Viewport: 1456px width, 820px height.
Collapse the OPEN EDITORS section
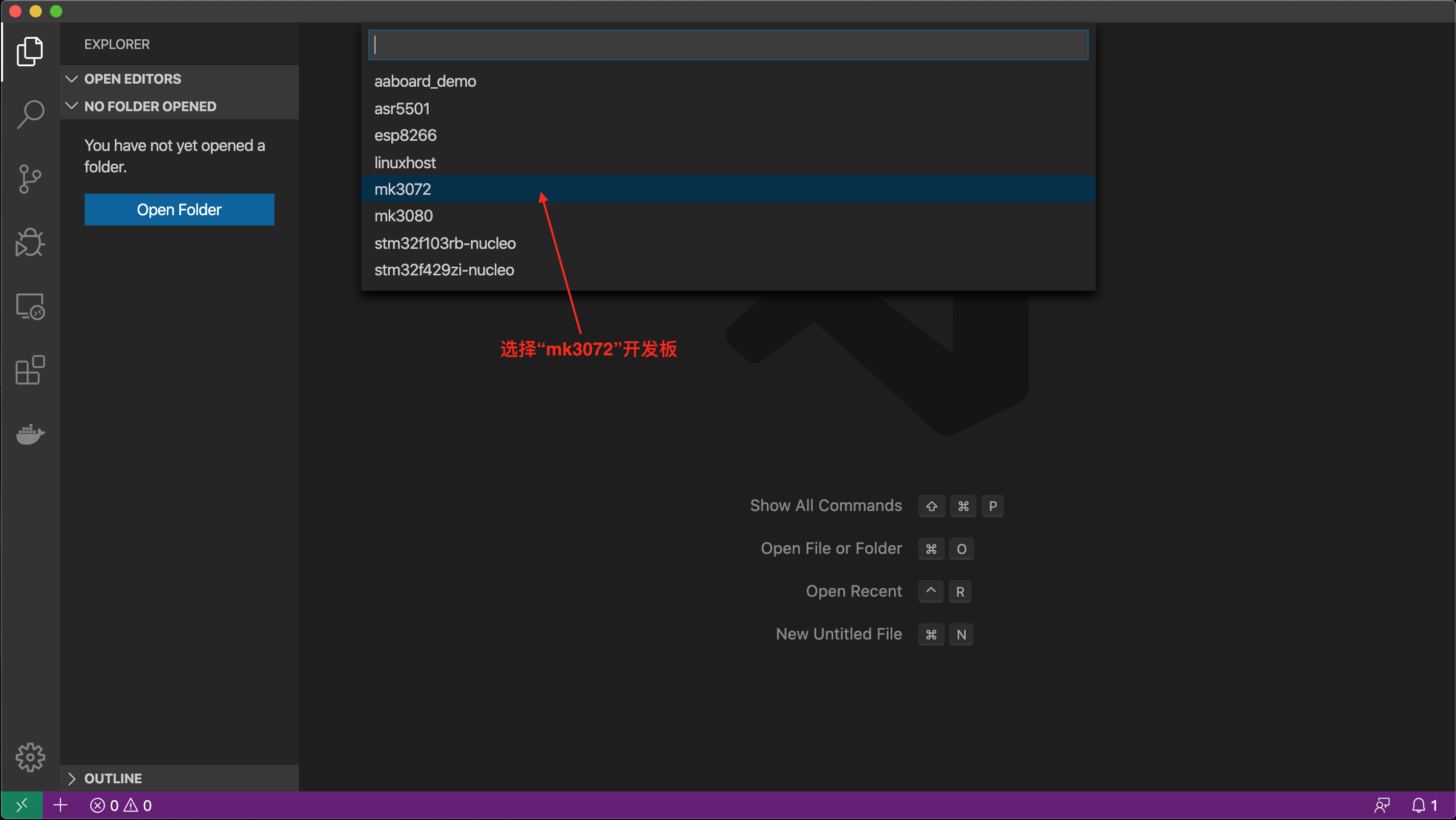pyautogui.click(x=180, y=79)
